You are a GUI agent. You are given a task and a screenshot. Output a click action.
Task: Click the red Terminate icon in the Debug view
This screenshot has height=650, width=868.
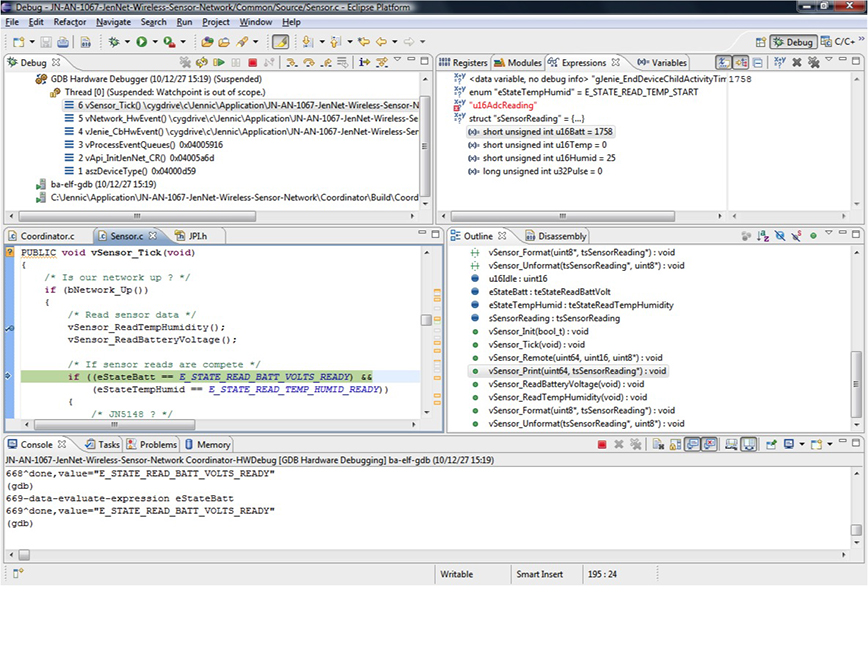tap(252, 62)
